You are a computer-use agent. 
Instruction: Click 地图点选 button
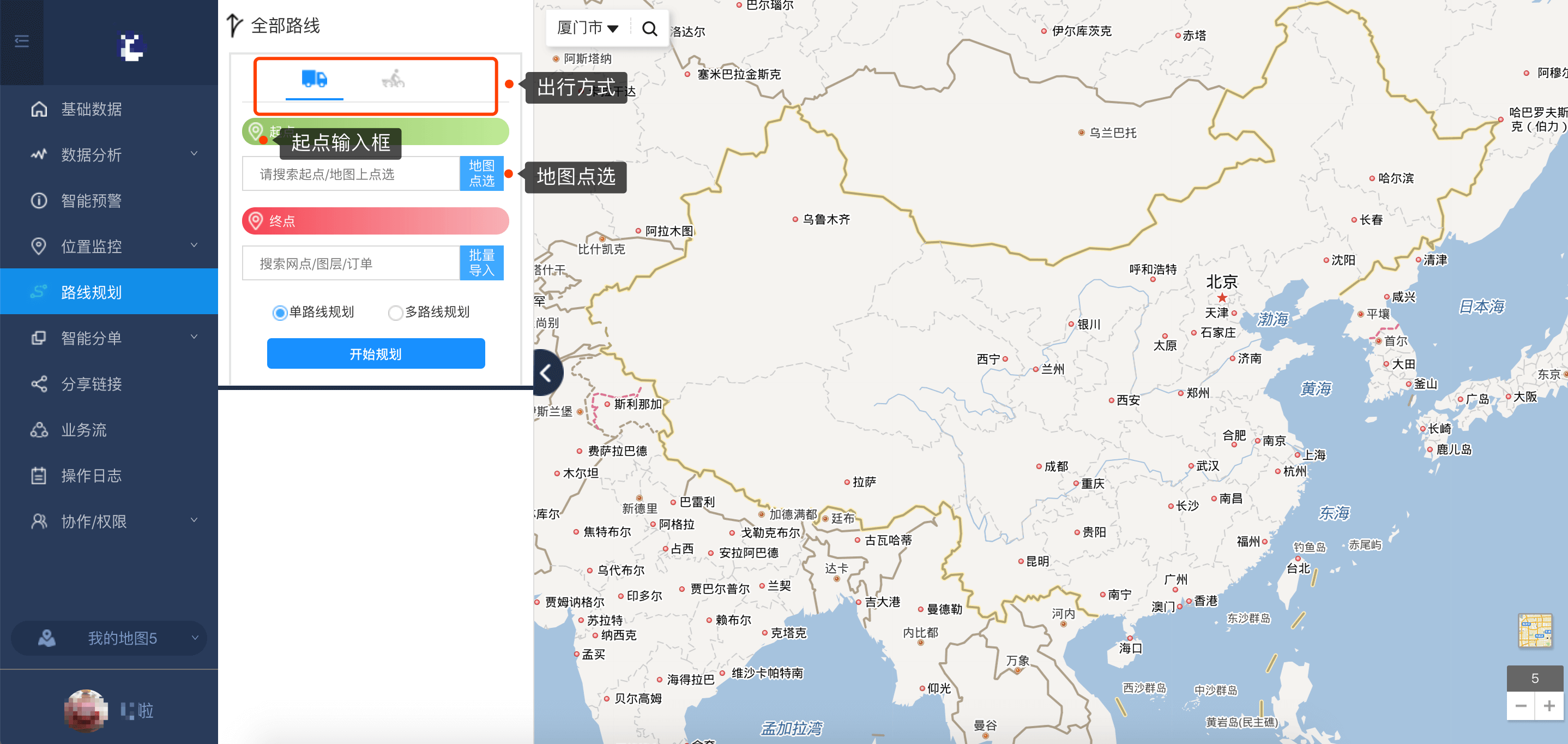pyautogui.click(x=481, y=174)
